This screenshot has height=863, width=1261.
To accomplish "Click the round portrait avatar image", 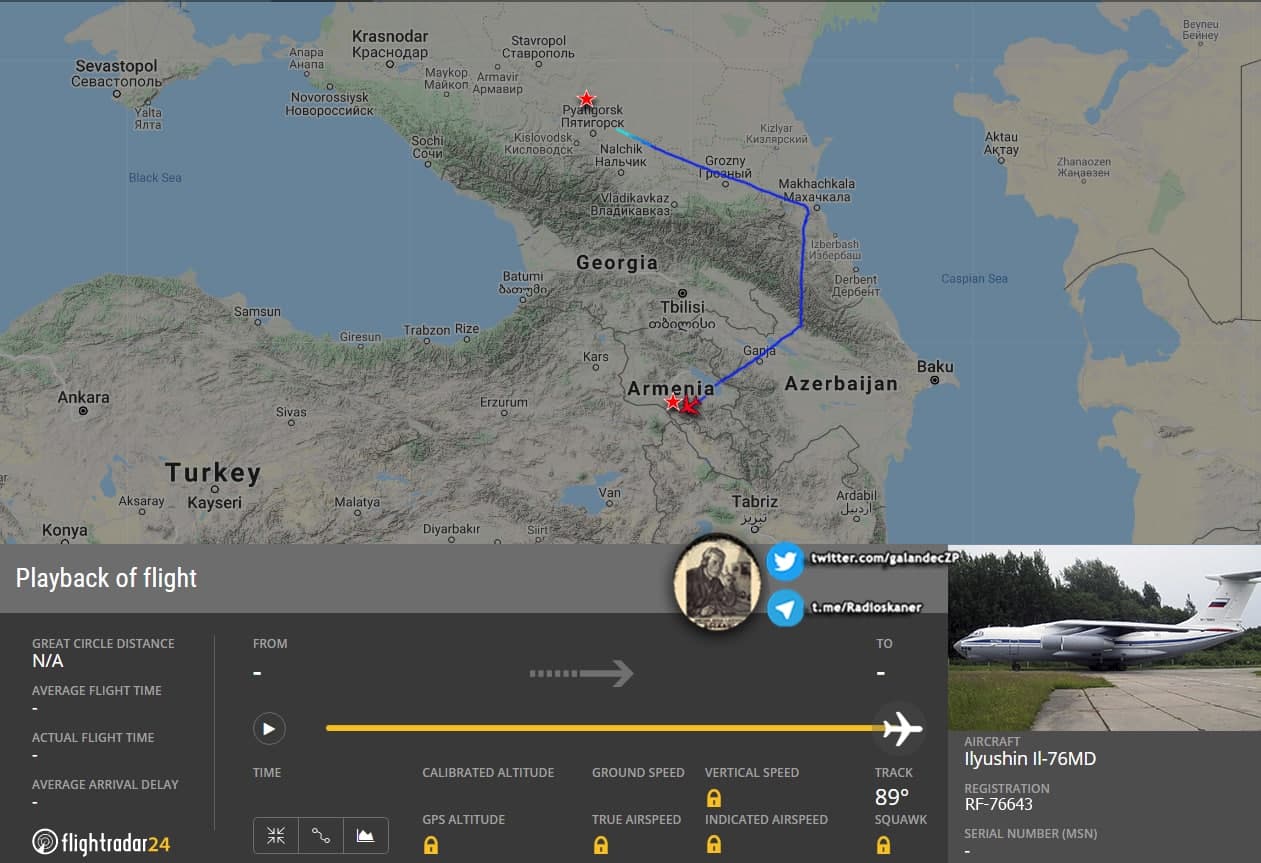I will tap(716, 585).
